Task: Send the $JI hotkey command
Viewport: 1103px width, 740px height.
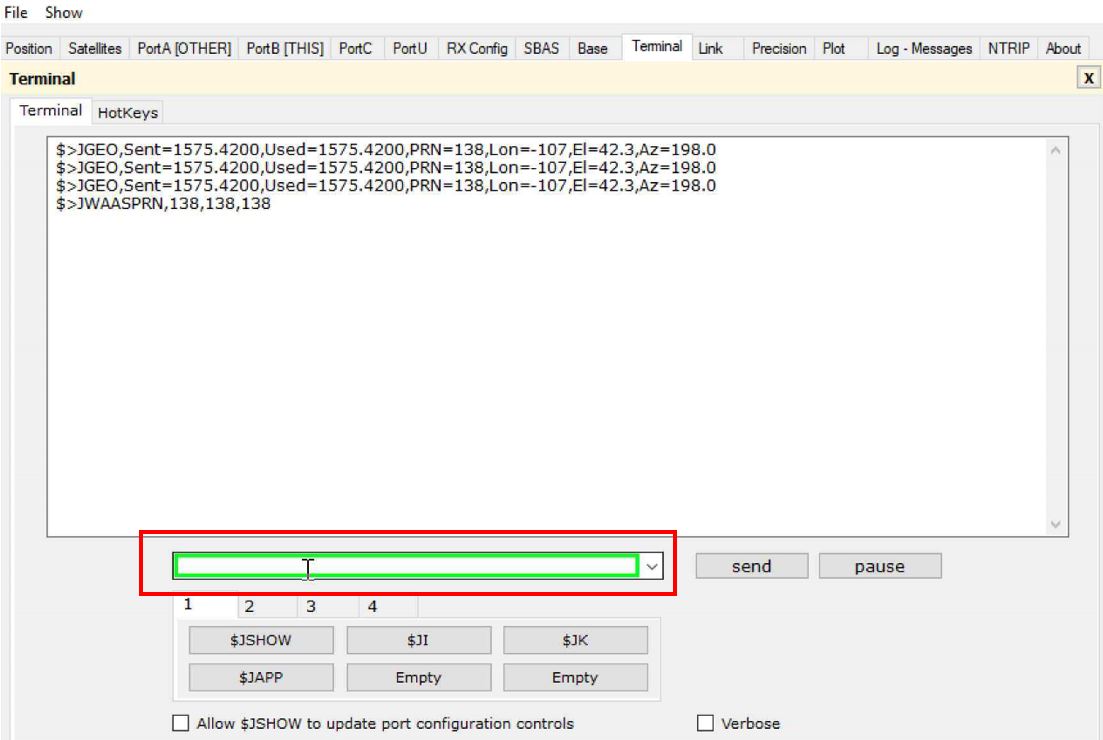Action: click(x=419, y=640)
